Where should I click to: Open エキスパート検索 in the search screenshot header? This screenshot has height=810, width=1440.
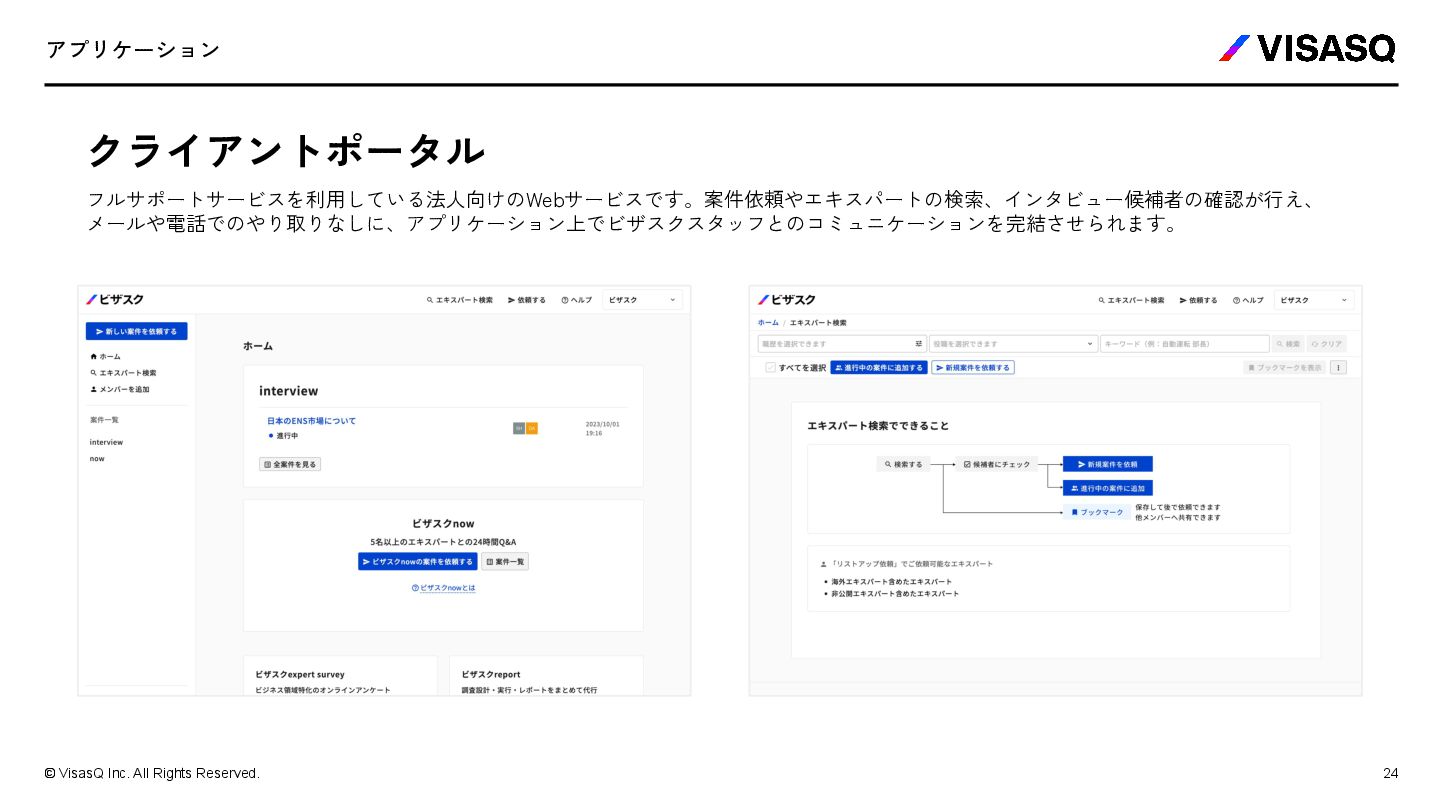(1132, 300)
